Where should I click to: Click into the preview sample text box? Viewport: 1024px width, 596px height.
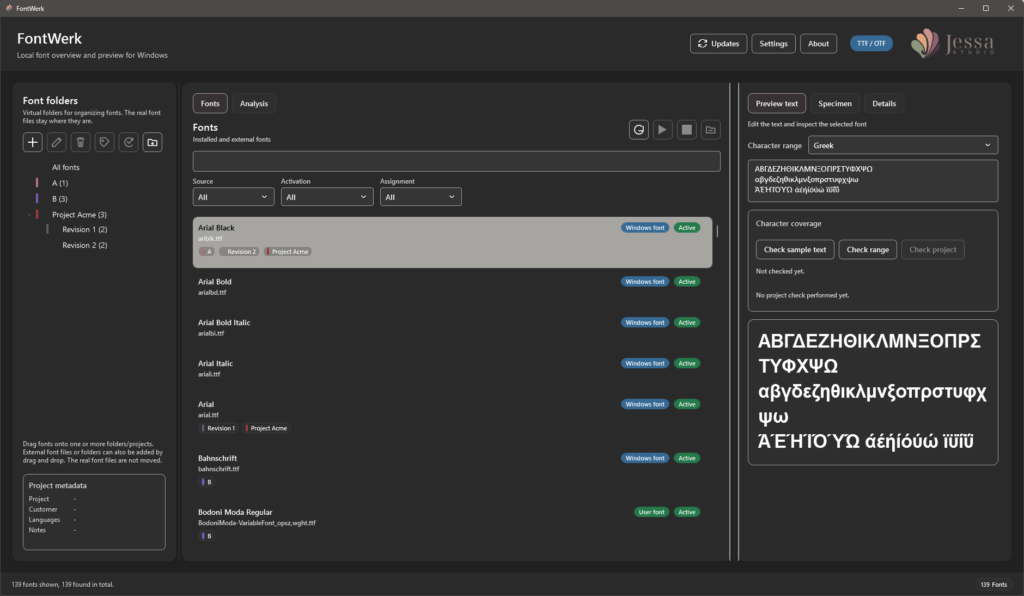pos(872,180)
